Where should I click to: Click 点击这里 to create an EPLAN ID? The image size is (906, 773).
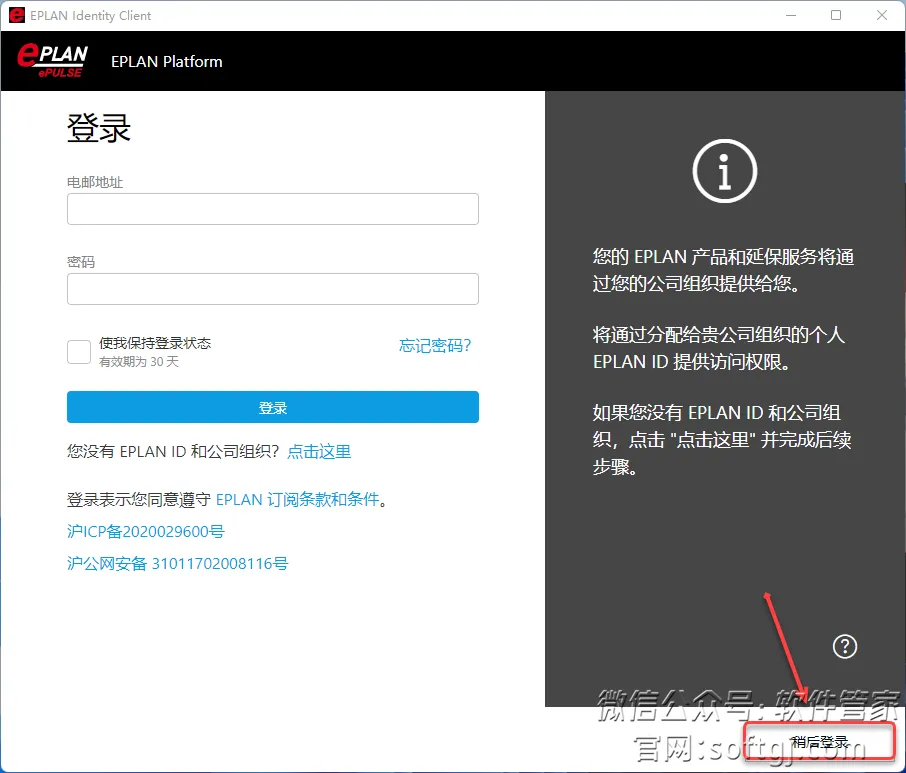coord(319,451)
